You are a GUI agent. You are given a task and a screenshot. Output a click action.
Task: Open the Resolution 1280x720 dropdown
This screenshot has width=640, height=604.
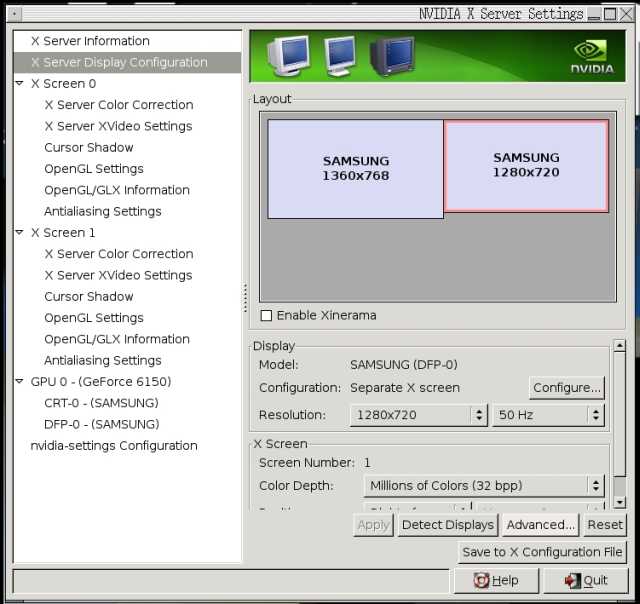click(418, 414)
